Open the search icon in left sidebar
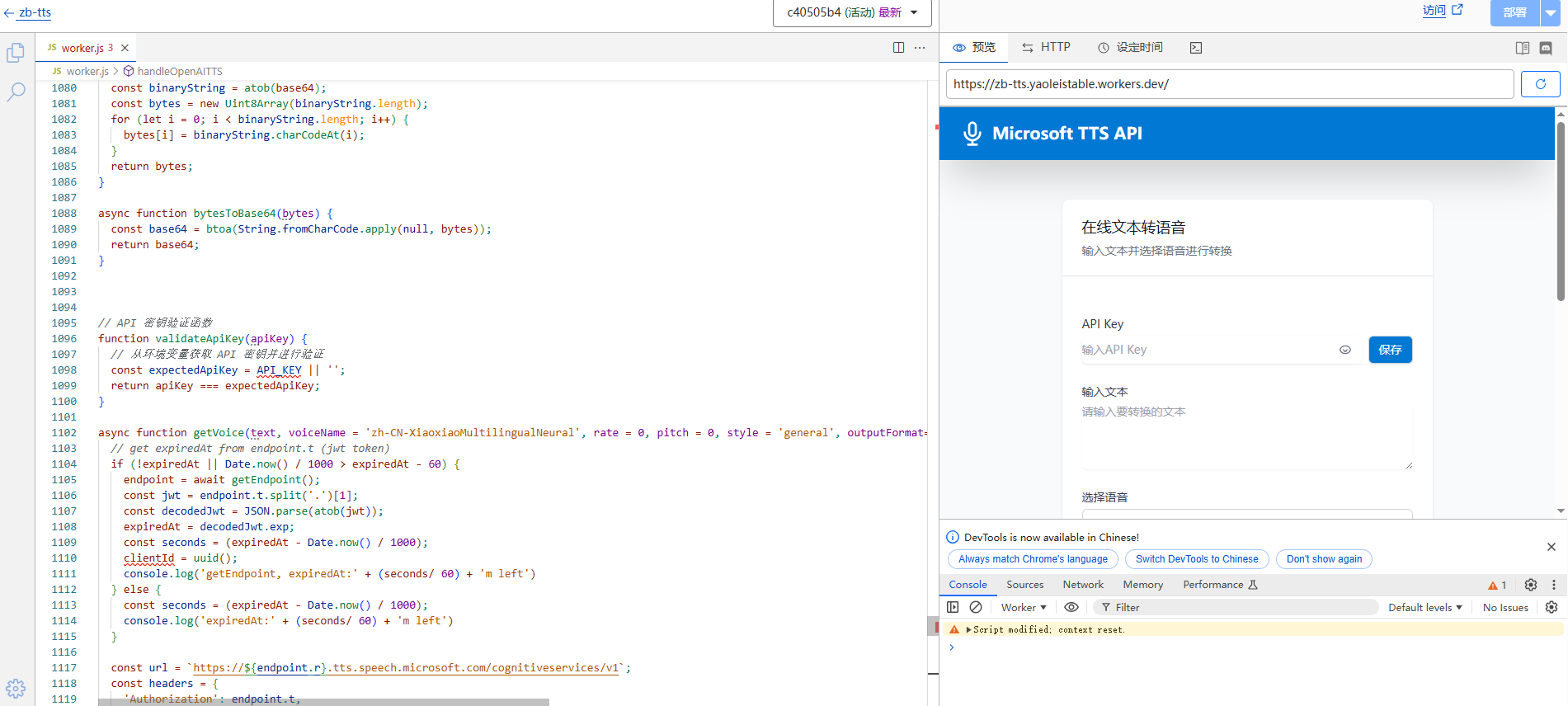Screen dimensions: 1568x706 coord(16,92)
